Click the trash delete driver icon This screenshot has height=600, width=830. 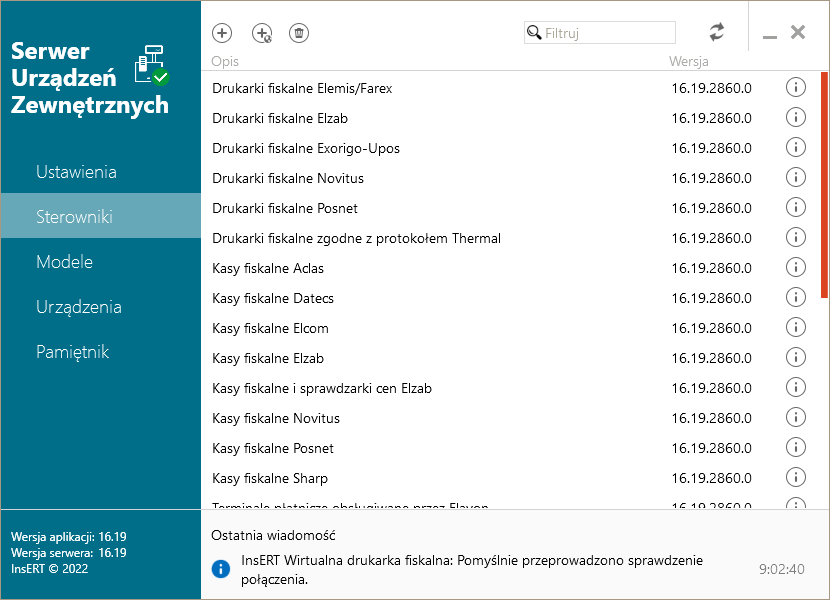click(x=299, y=33)
